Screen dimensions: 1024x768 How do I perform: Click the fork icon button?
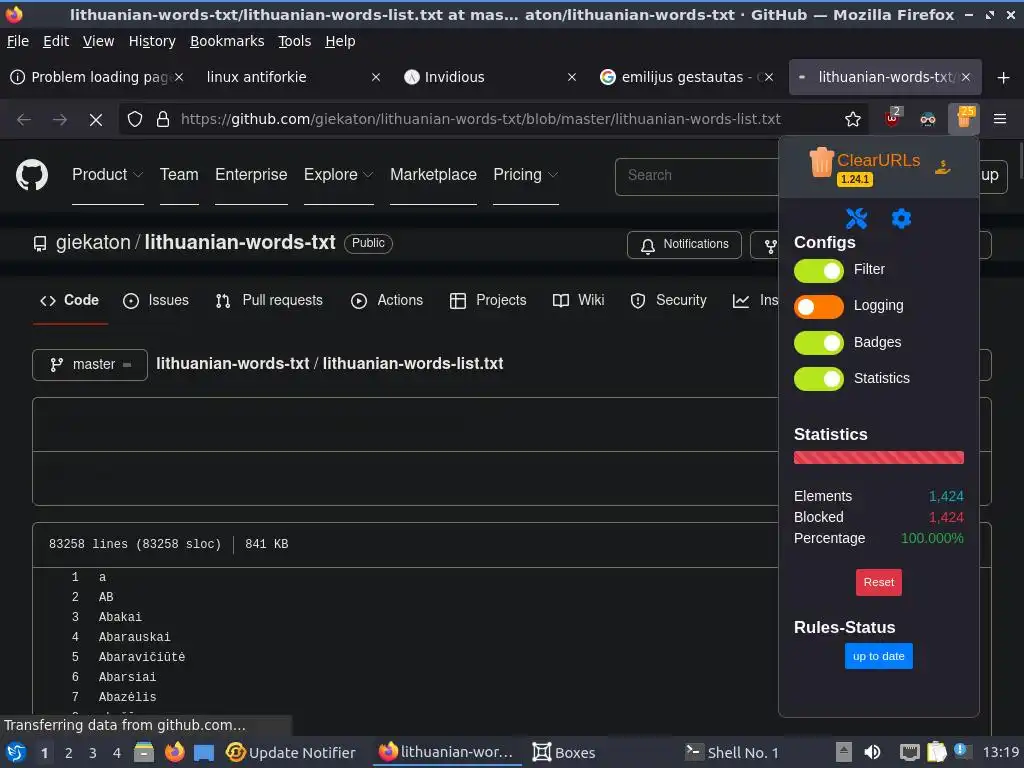[771, 246]
